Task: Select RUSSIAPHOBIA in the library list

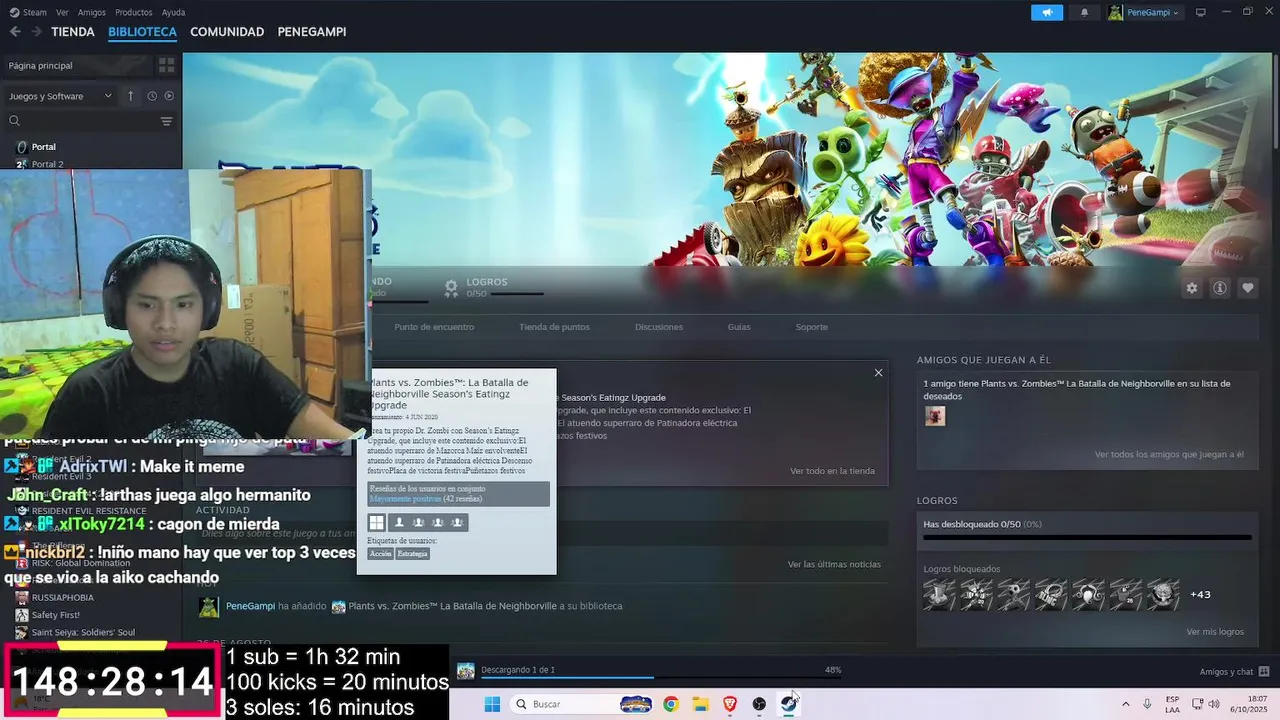Action: (63, 597)
